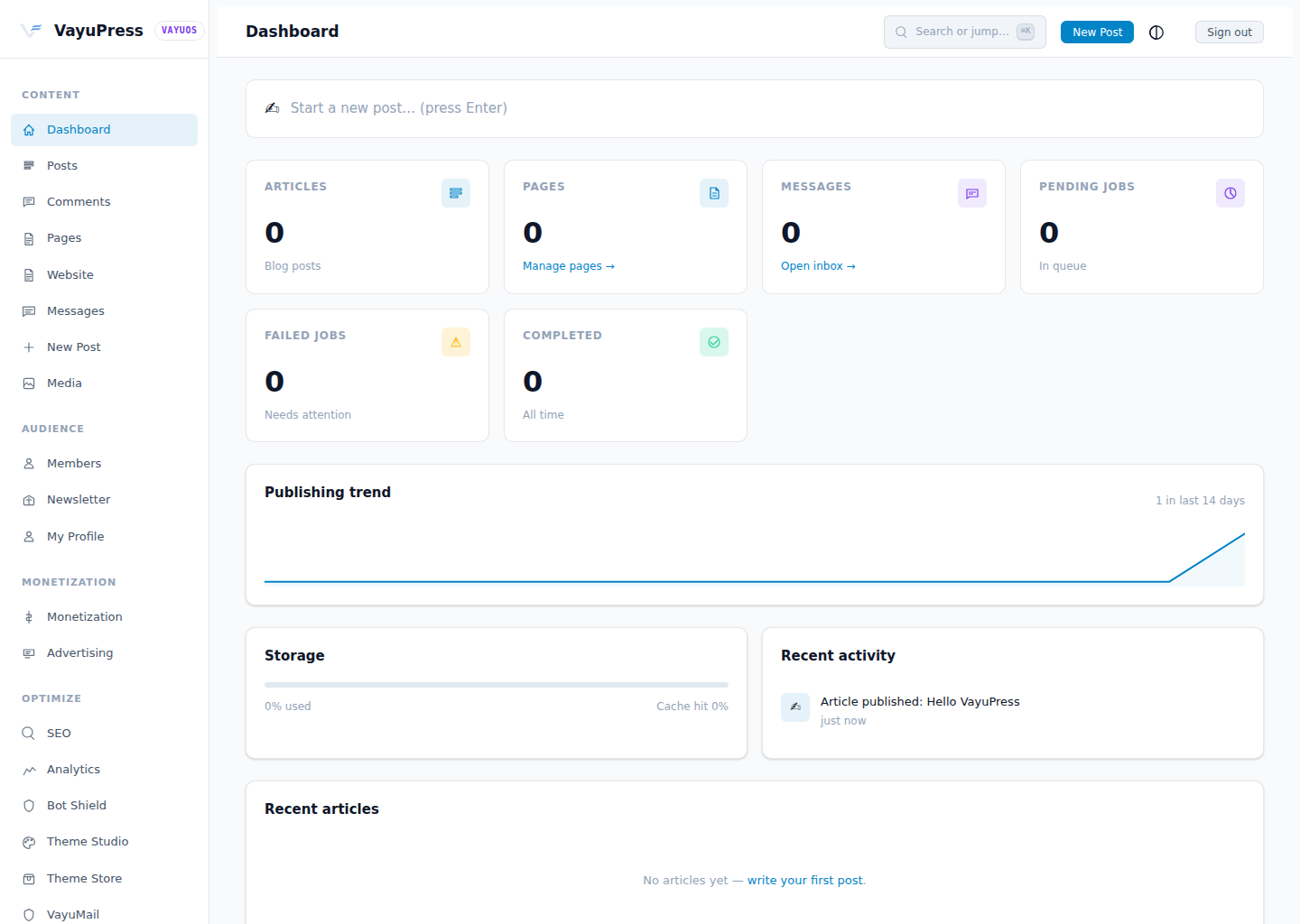Click the Analytics chart icon
The height and width of the screenshot is (924, 1300).
29,770
